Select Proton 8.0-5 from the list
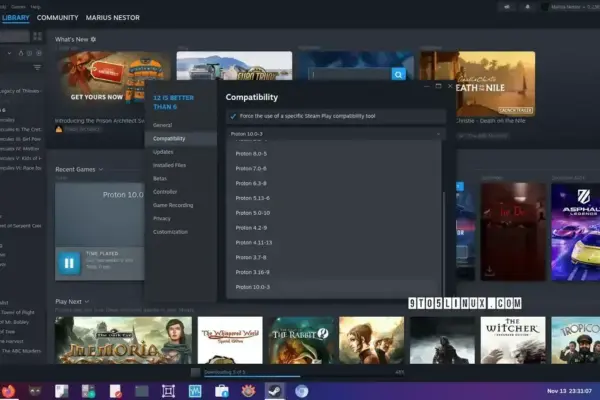Image resolution: width=600 pixels, height=400 pixels. tap(334, 153)
